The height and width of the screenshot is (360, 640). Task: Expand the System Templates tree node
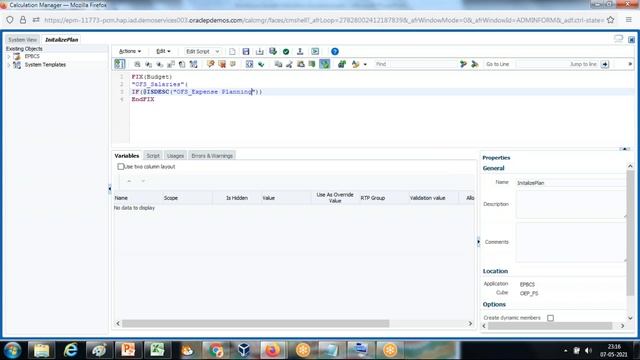9,65
